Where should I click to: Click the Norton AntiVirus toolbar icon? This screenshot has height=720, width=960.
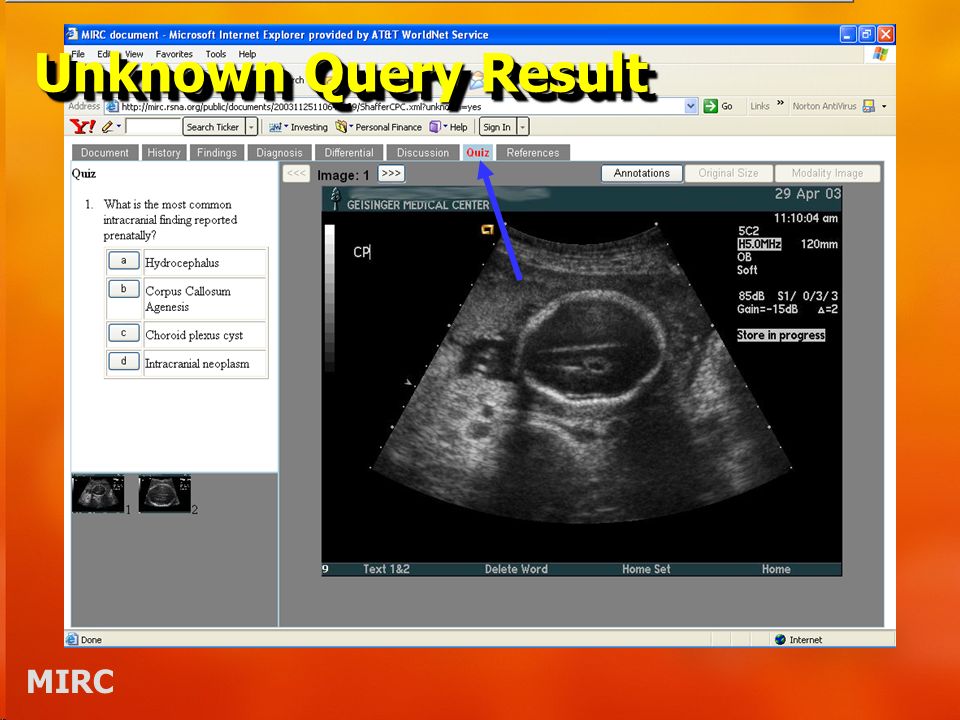(869, 106)
